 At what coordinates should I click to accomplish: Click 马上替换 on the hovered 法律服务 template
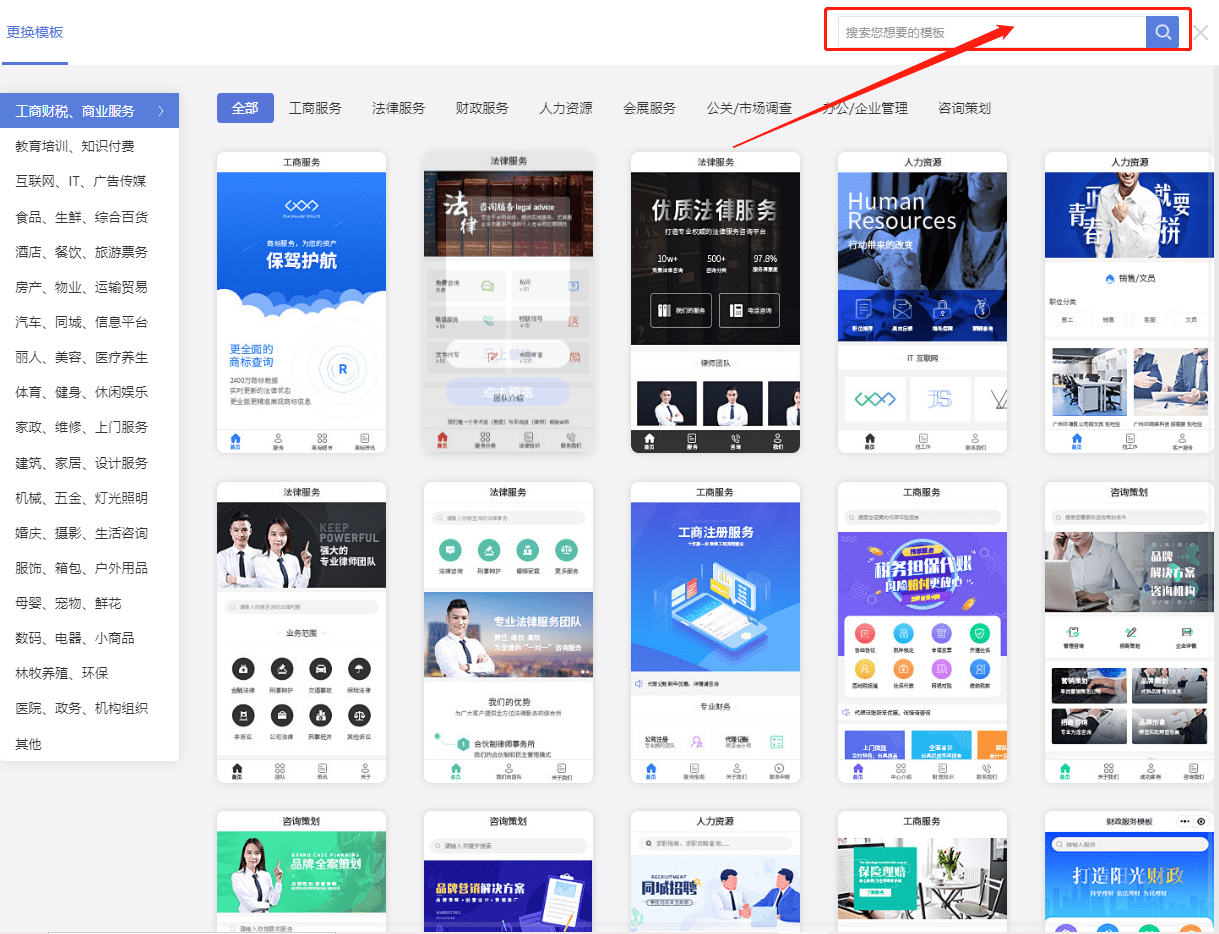pyautogui.click(x=508, y=353)
